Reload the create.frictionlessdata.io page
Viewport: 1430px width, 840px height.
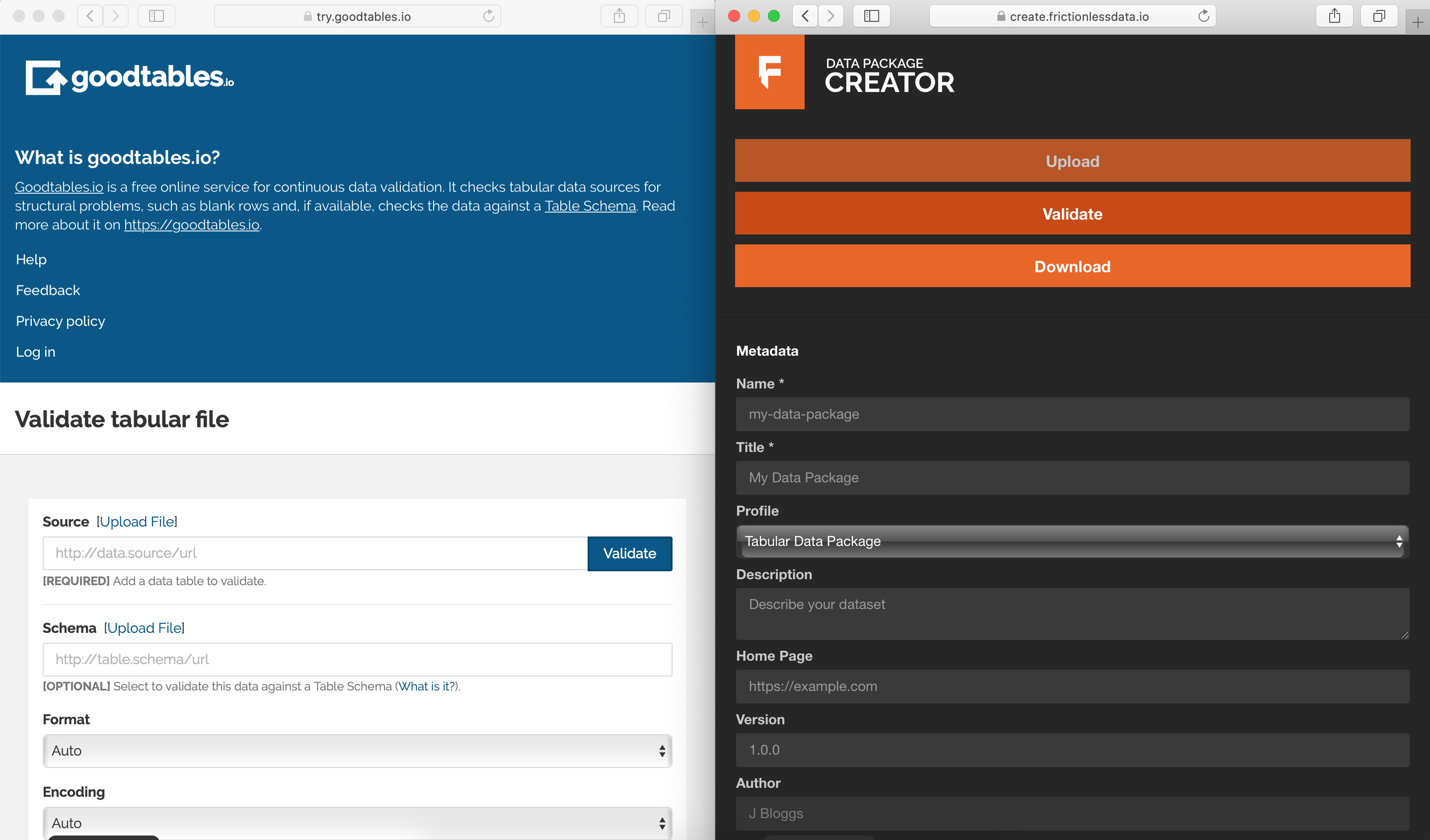click(x=1204, y=16)
